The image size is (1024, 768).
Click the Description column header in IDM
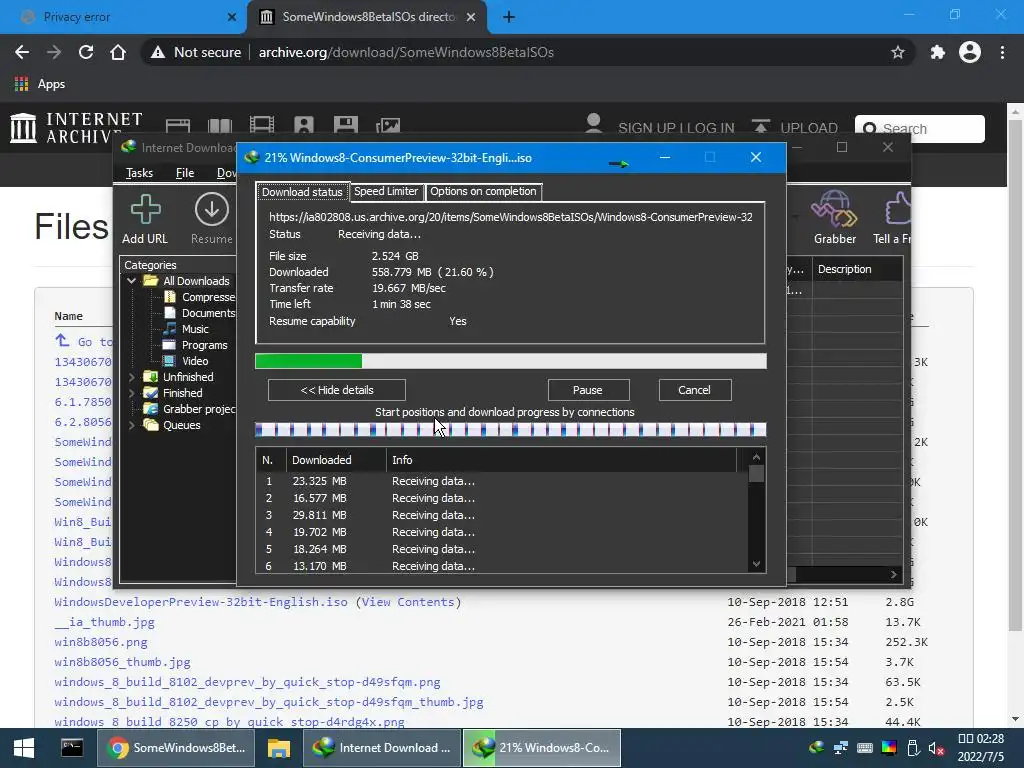point(857,269)
